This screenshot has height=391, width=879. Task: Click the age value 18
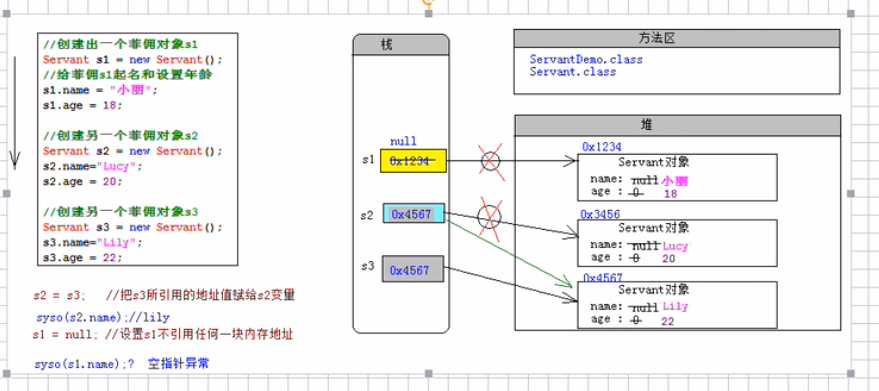tap(670, 194)
